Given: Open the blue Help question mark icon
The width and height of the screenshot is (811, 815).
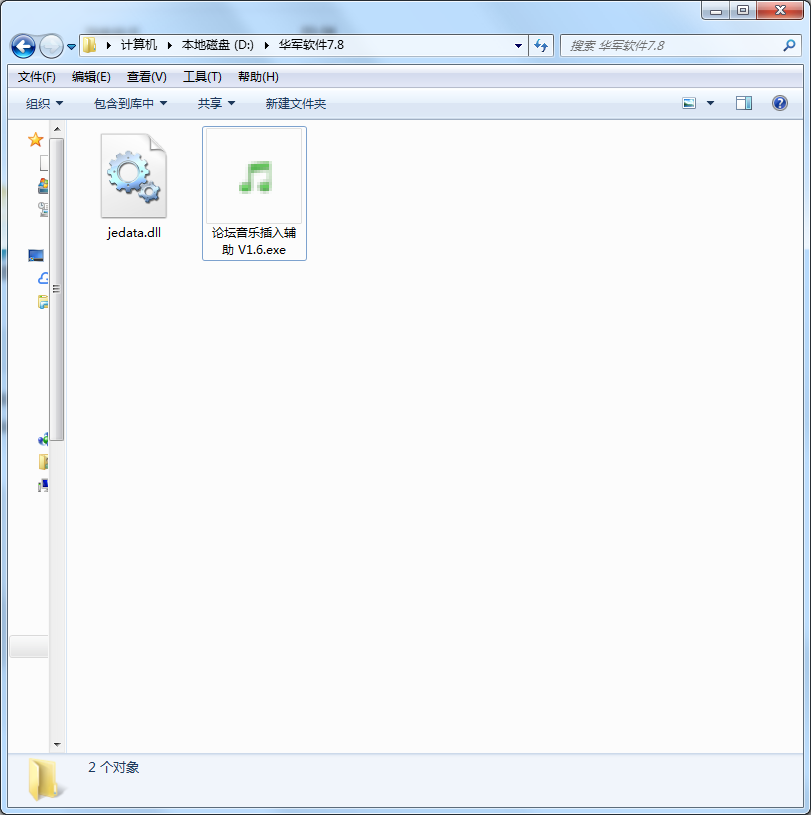Looking at the screenshot, I should point(779,103).
